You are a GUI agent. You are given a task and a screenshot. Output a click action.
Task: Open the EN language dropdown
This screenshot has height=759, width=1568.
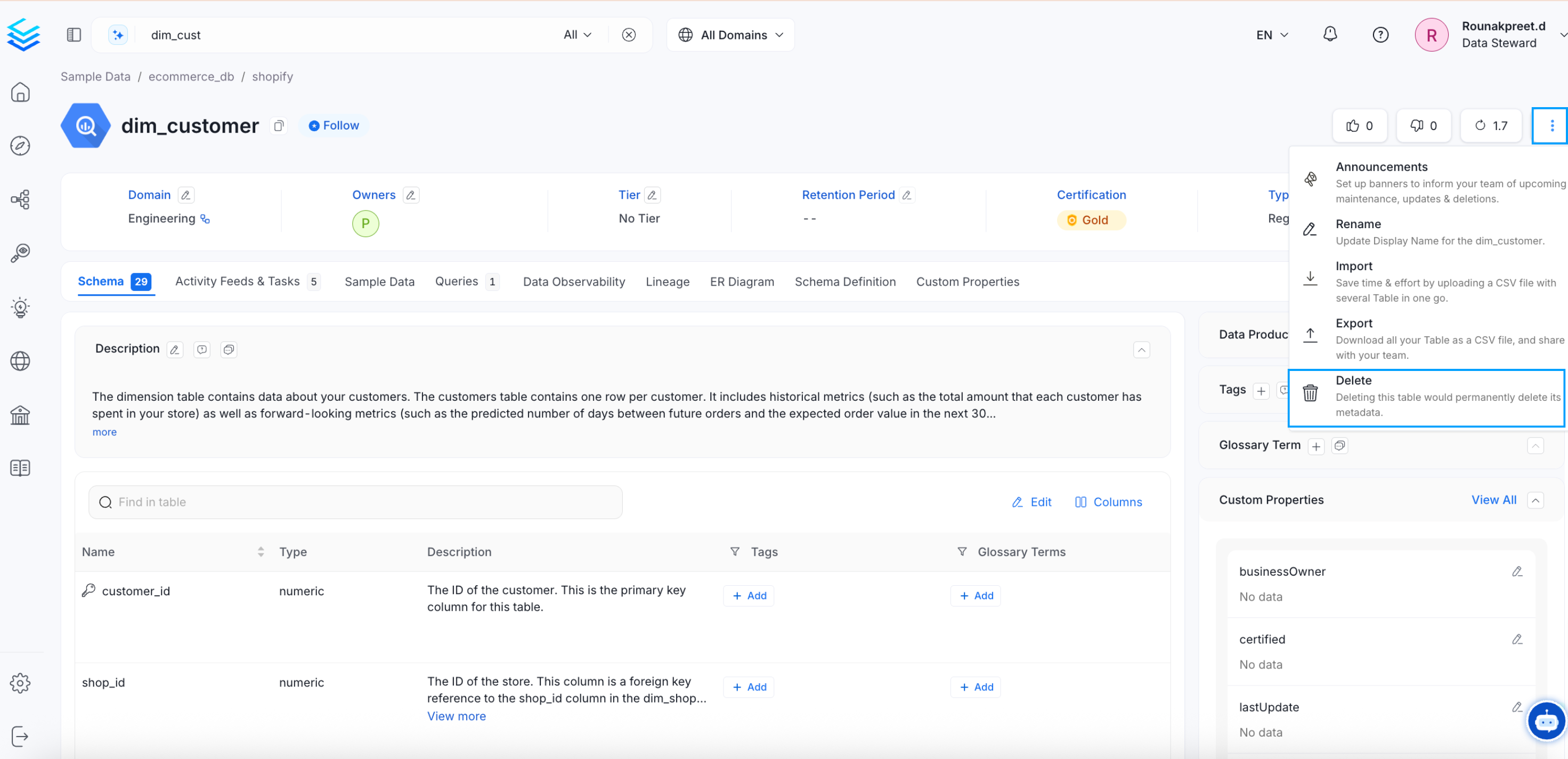pos(1272,35)
